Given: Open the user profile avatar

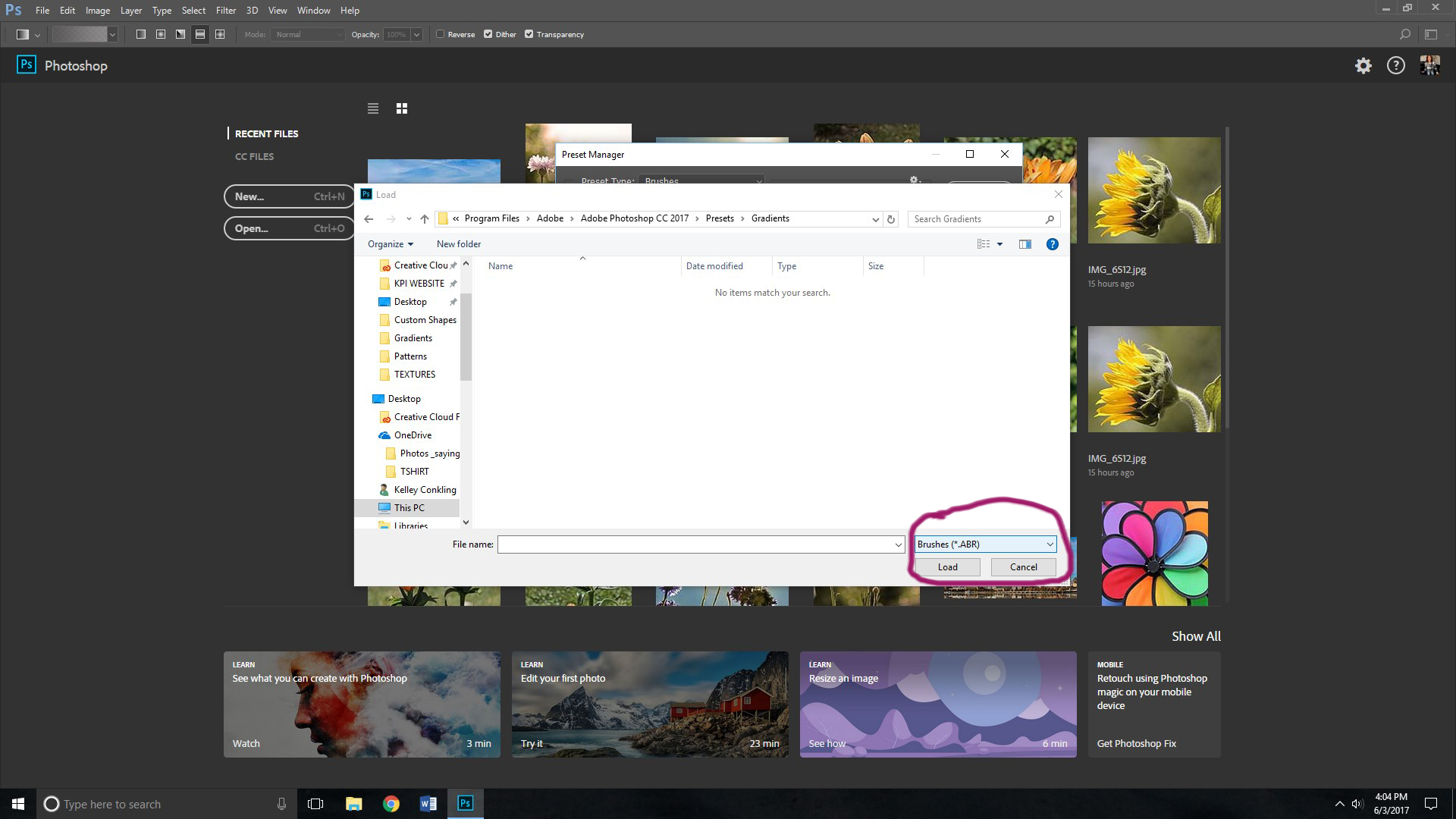Looking at the screenshot, I should 1430,65.
